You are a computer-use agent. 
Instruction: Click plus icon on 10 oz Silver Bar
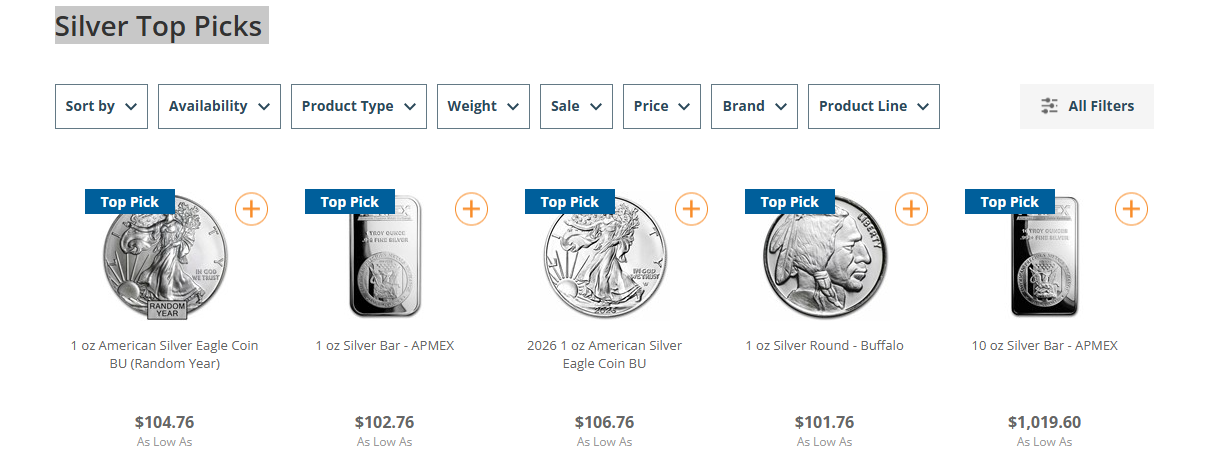[x=1131, y=209]
